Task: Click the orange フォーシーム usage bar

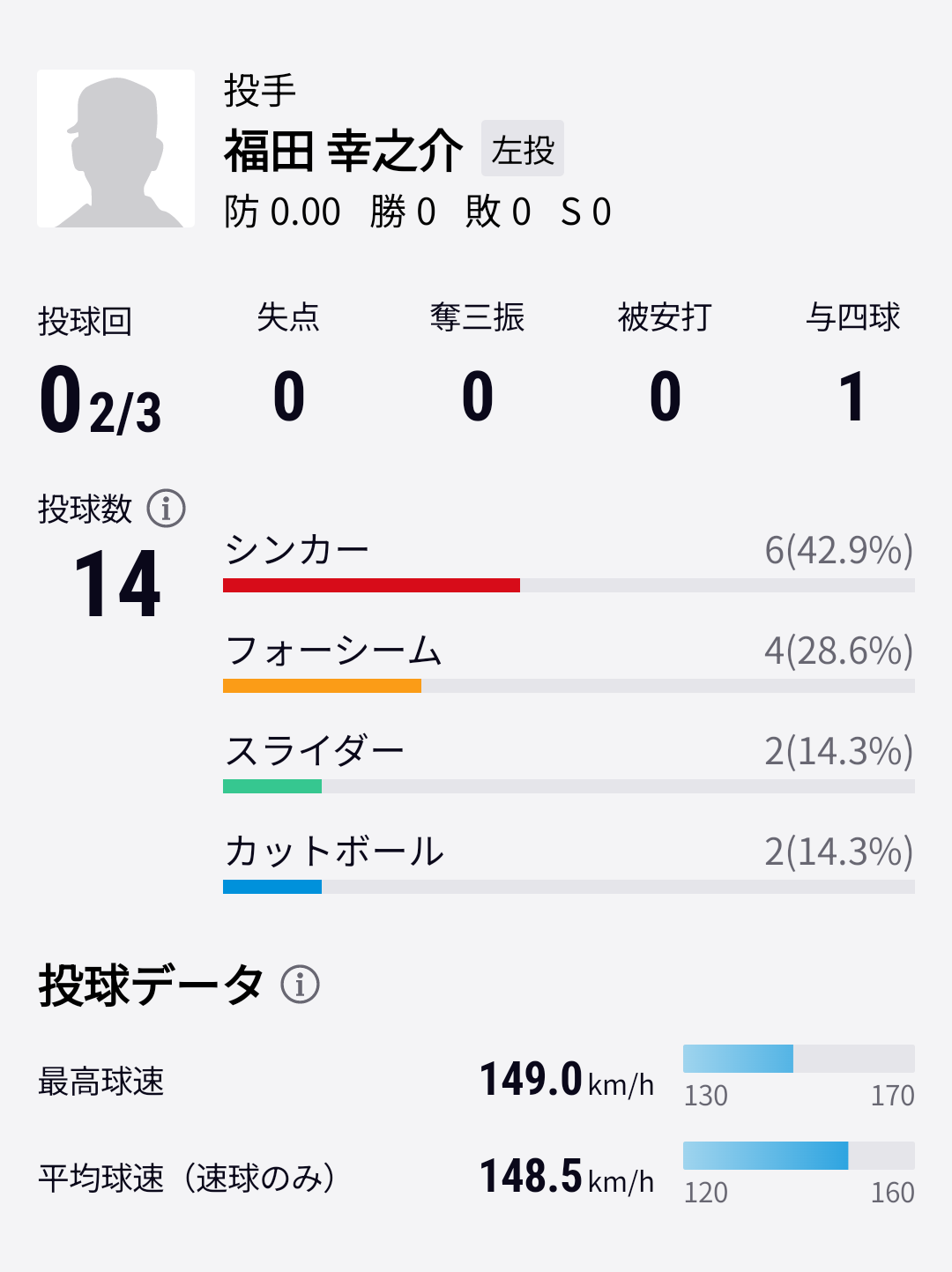Action: pyautogui.click(x=322, y=686)
